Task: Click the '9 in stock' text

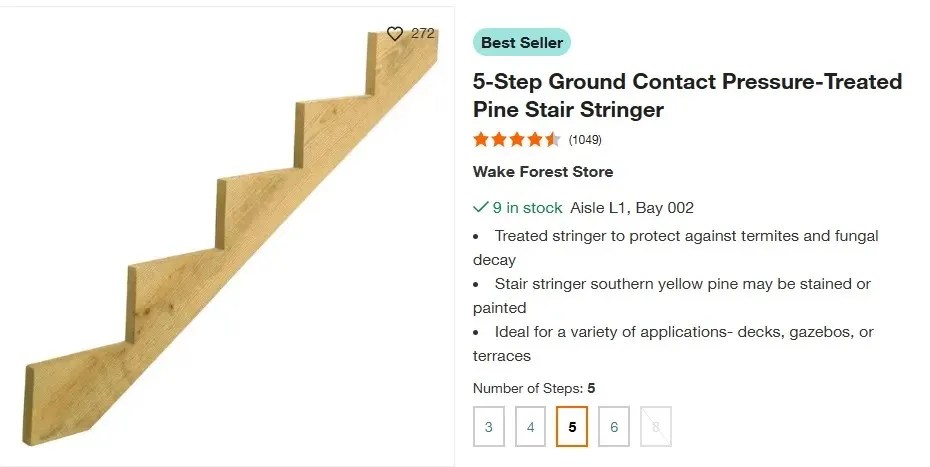Action: pos(527,208)
